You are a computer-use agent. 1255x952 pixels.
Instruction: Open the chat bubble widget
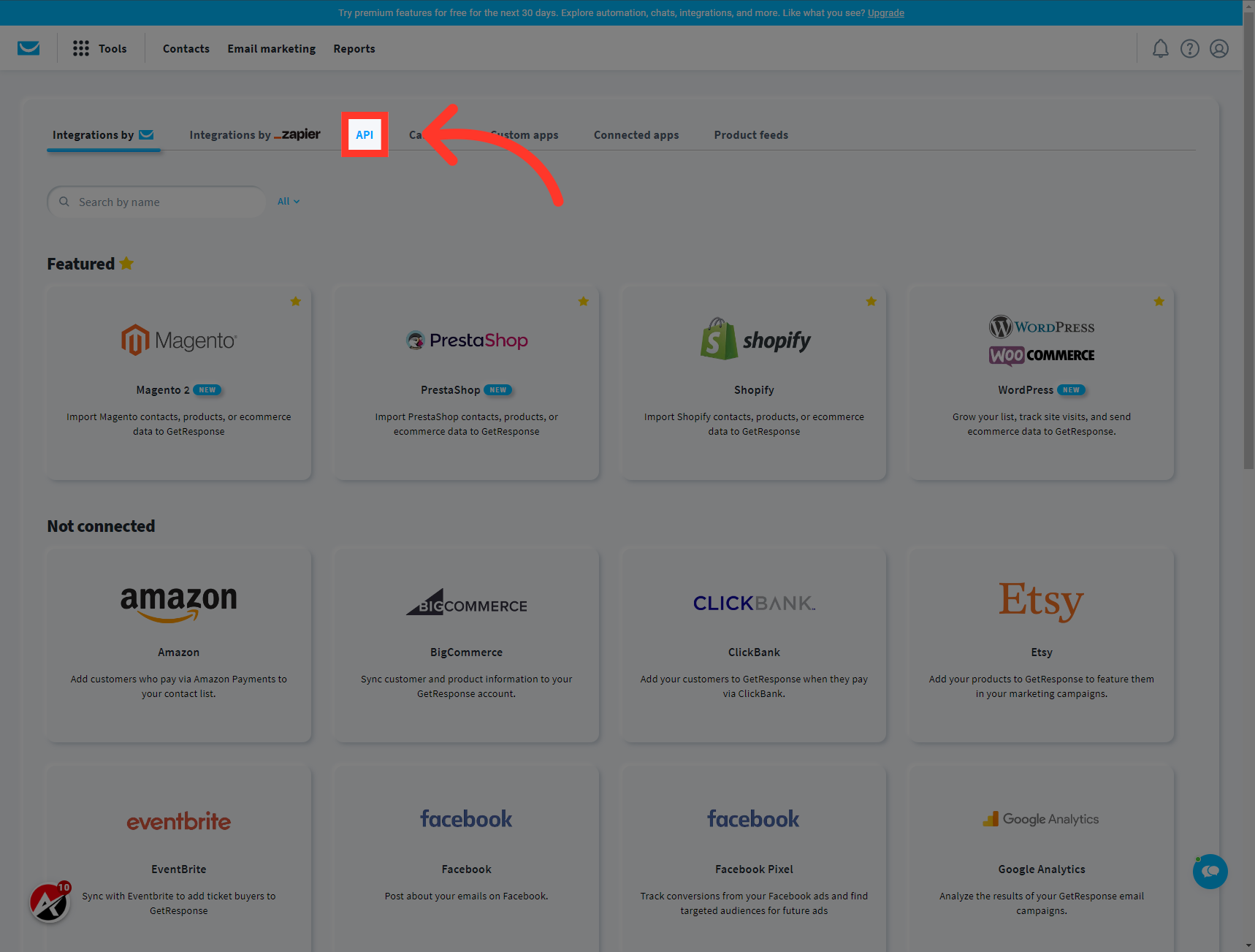tap(1210, 871)
